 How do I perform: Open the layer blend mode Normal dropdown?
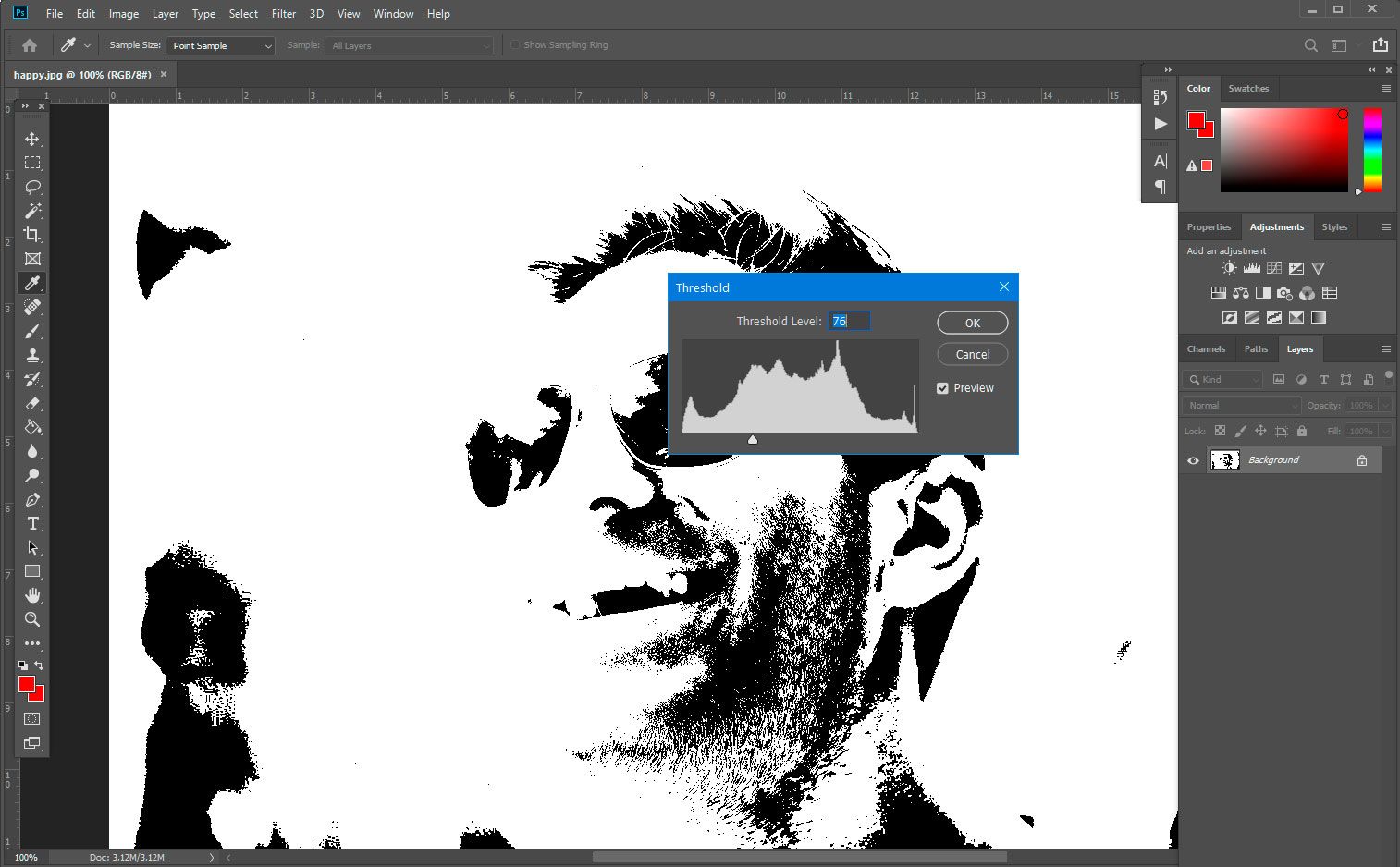pos(1242,406)
